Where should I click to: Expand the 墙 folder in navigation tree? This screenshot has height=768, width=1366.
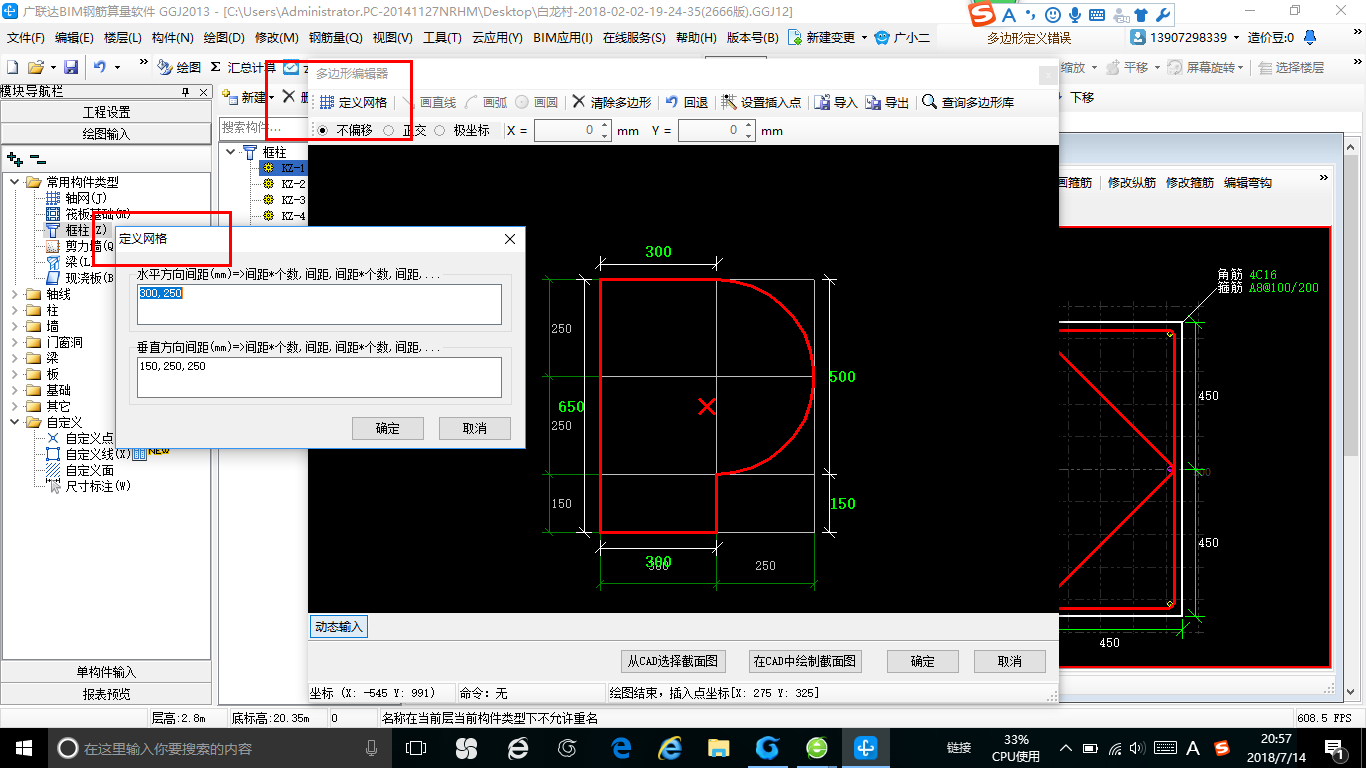pos(14,326)
